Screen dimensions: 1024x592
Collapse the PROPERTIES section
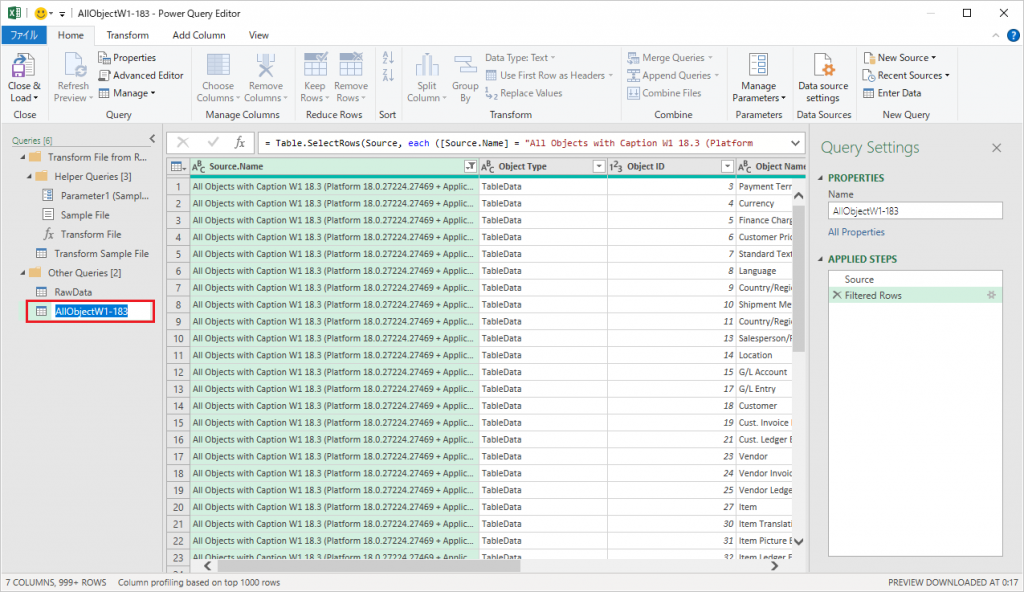coord(821,178)
